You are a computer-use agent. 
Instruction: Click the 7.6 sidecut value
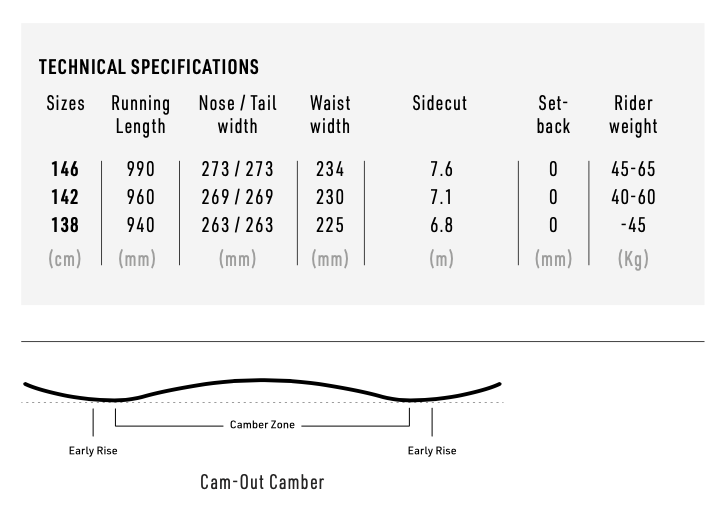point(441,169)
